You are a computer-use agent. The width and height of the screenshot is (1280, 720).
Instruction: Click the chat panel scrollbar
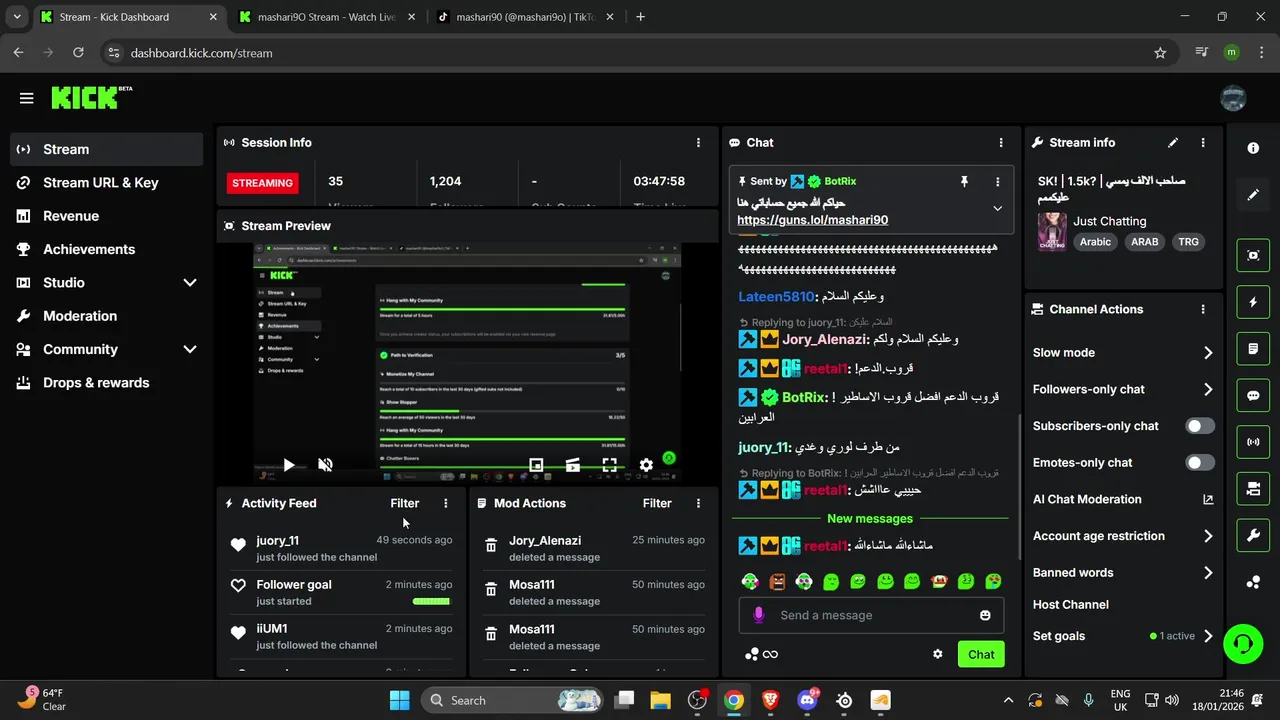click(x=1018, y=485)
